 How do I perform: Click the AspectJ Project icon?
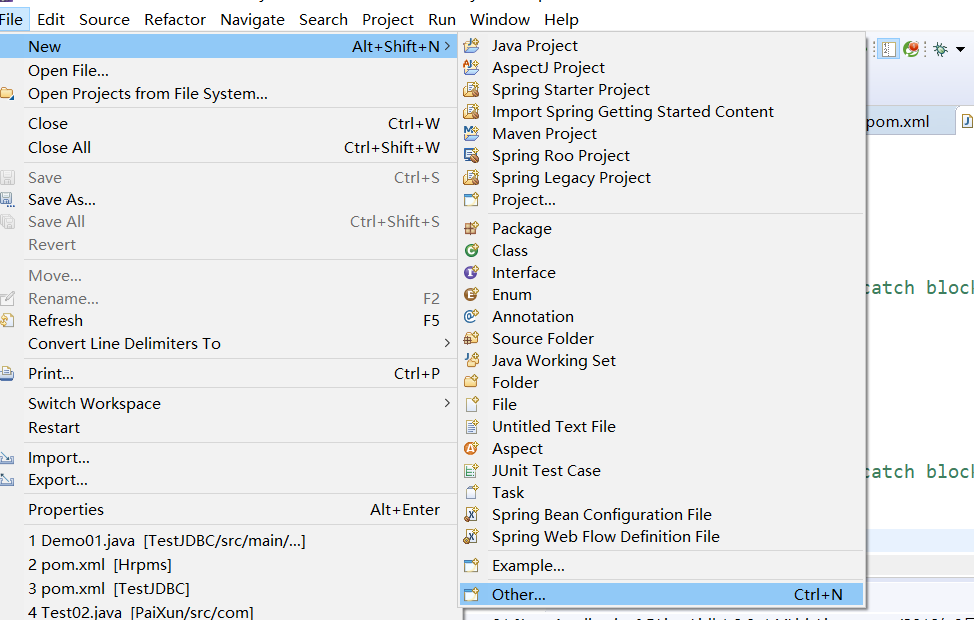471,67
